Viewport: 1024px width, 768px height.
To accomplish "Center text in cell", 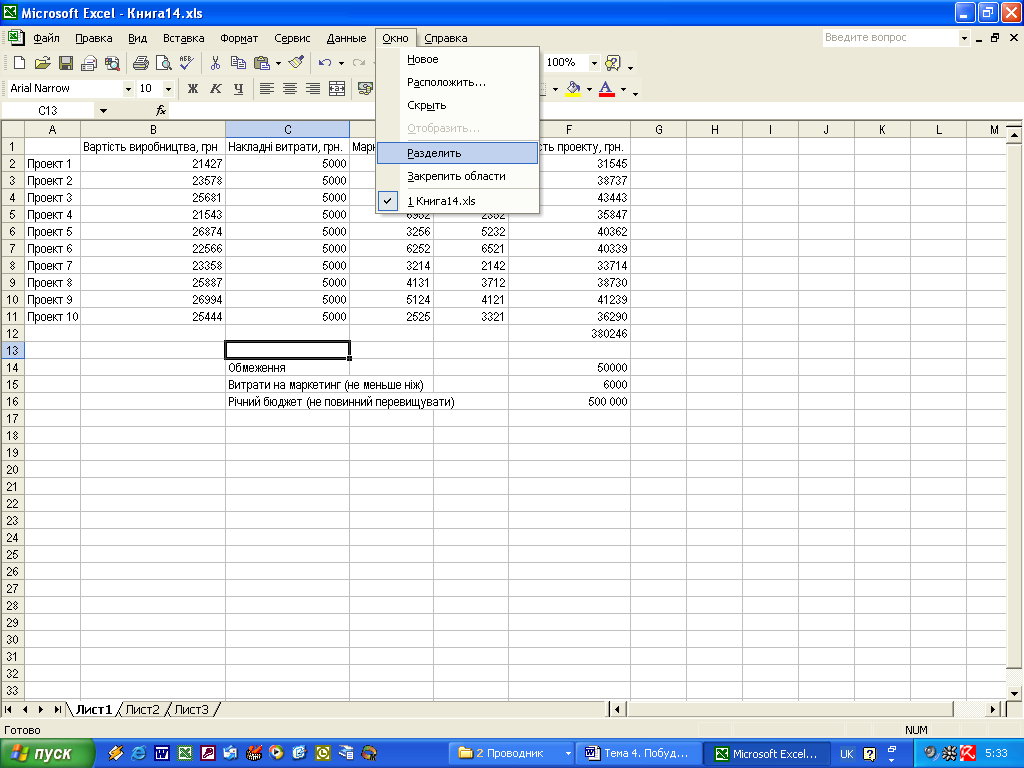I will coord(290,88).
